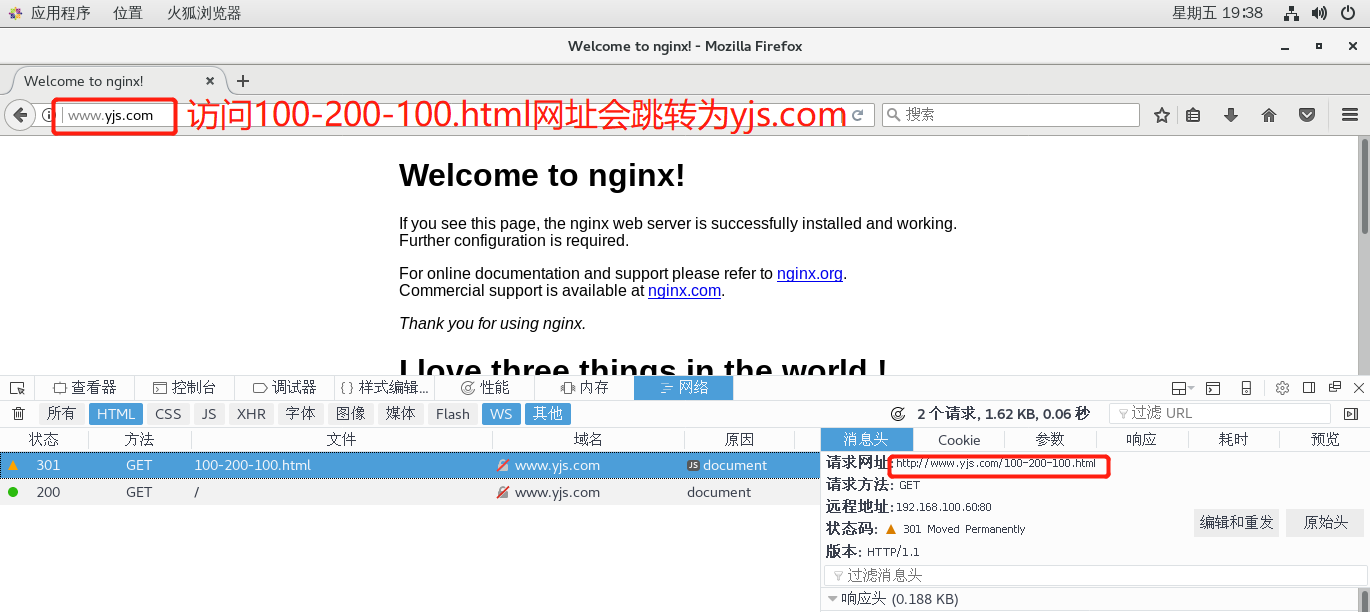1370x612 pixels.
Task: Dock devtools to side icon
Action: click(x=1309, y=388)
